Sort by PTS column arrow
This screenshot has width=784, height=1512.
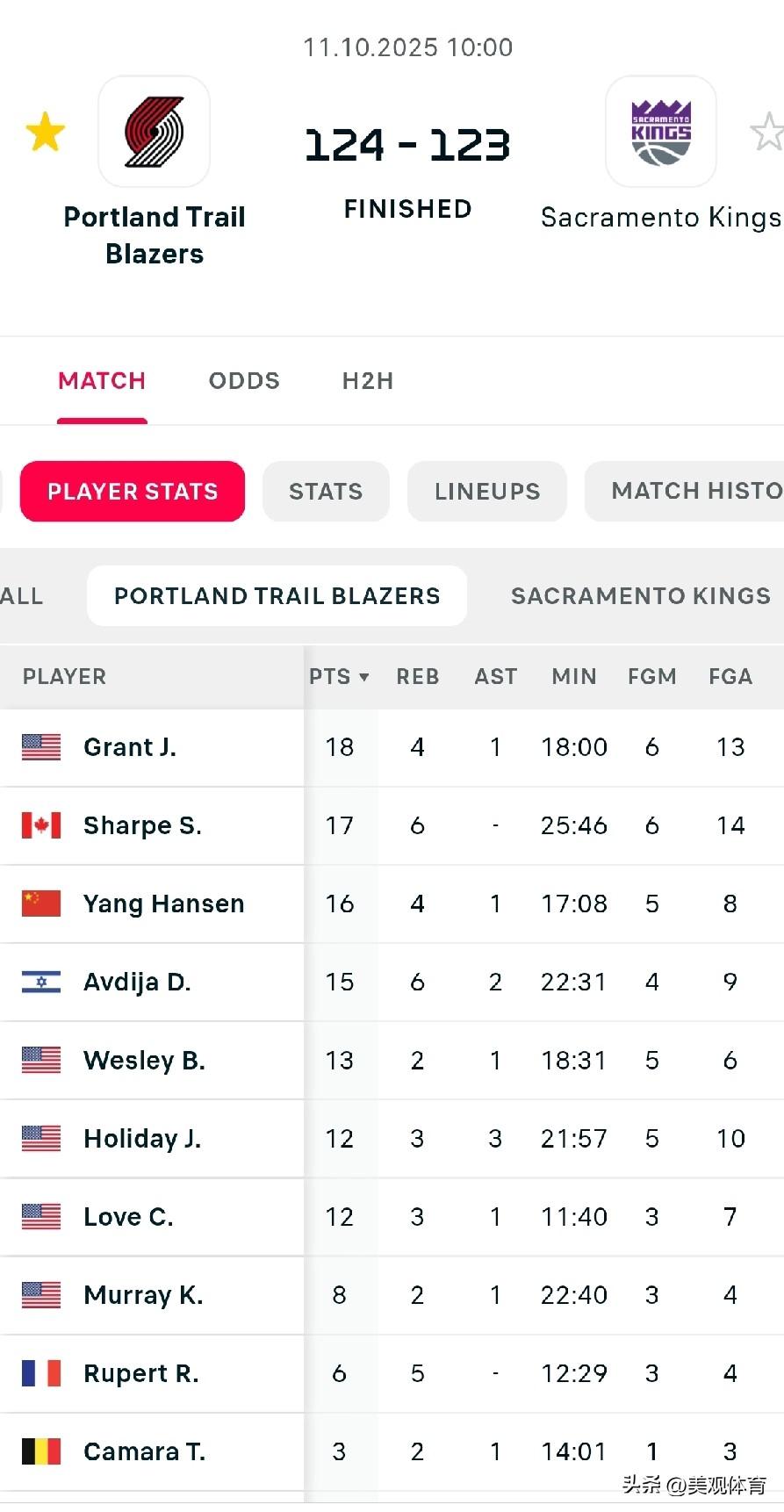(x=363, y=677)
